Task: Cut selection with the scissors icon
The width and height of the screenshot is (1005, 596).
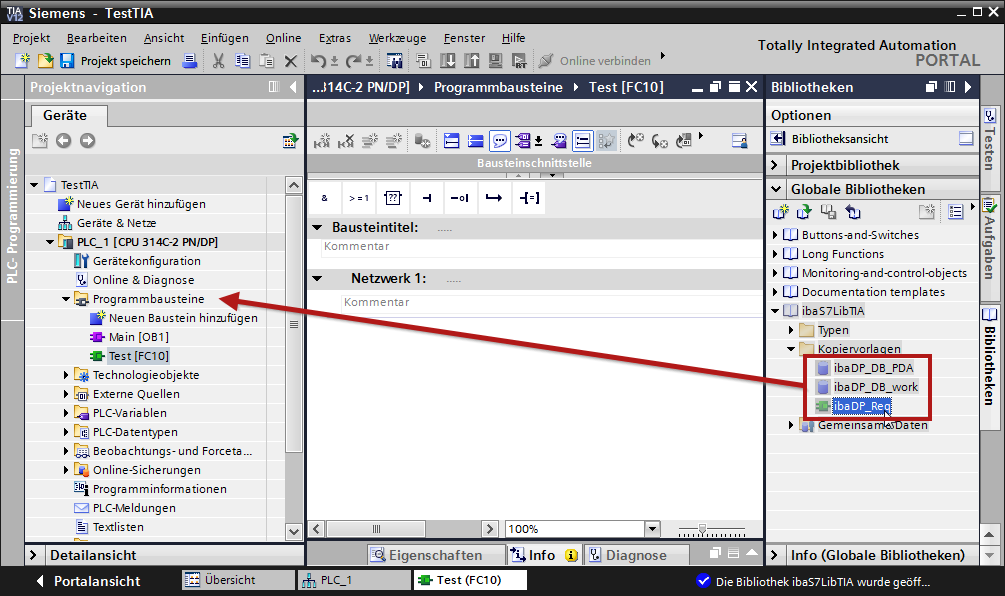Action: 218,61
